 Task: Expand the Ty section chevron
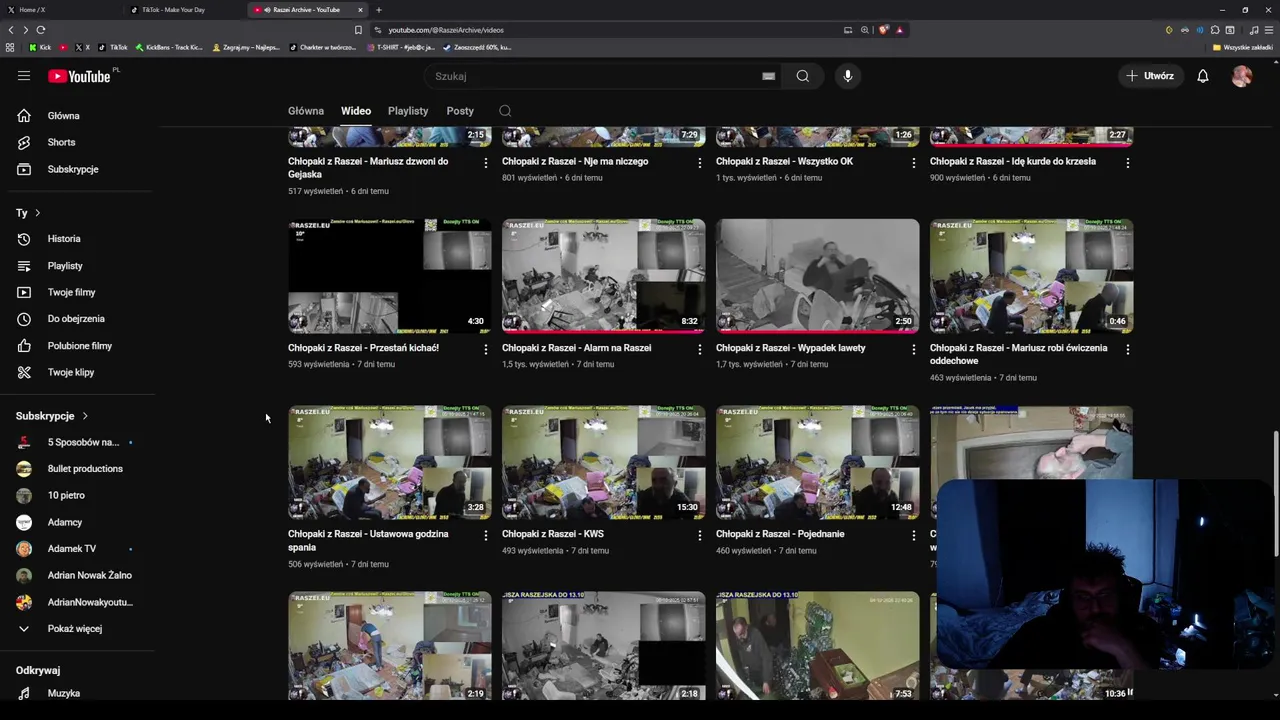[x=37, y=213]
